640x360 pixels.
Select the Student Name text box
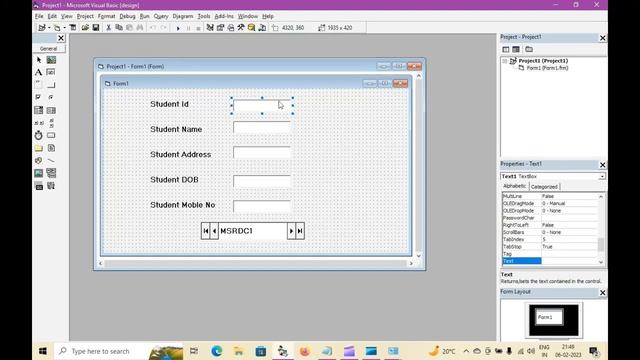[262, 128]
